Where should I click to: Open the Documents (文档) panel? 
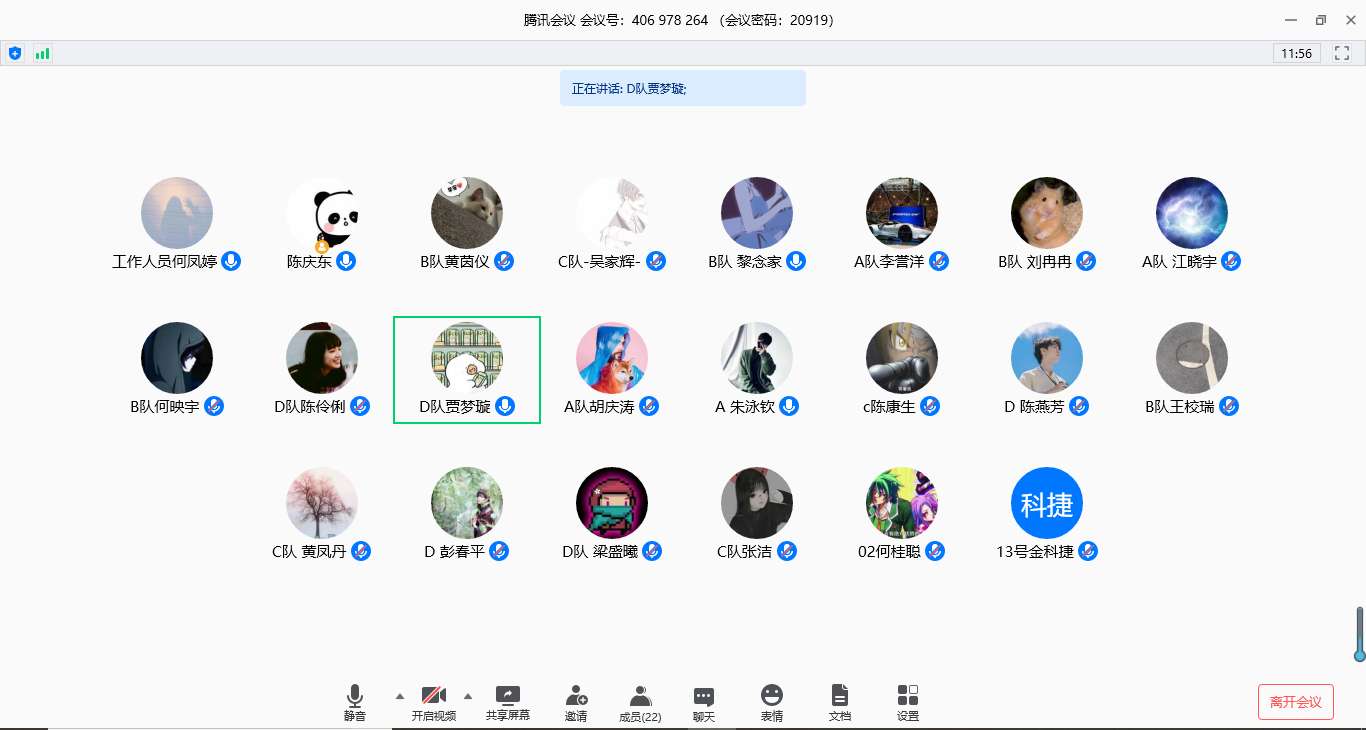840,703
